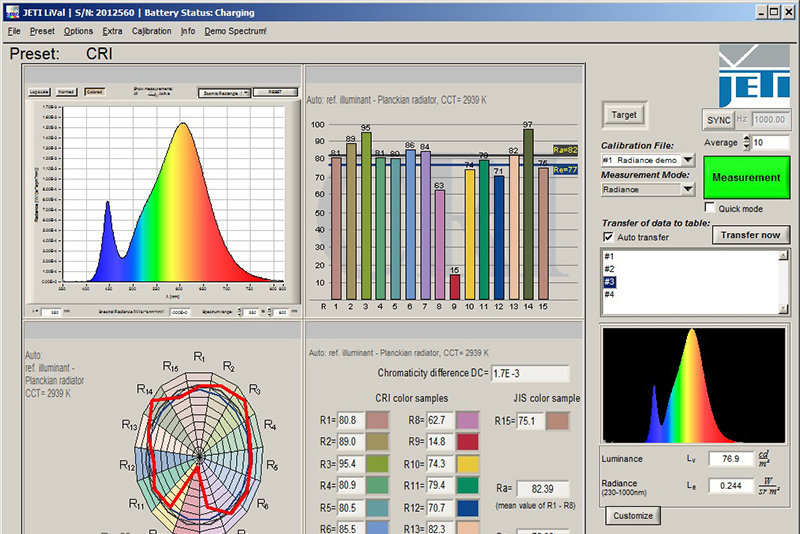The height and width of the screenshot is (534, 800).
Task: Click the Hz frequency field showing 1000.00
Action: pos(770,120)
